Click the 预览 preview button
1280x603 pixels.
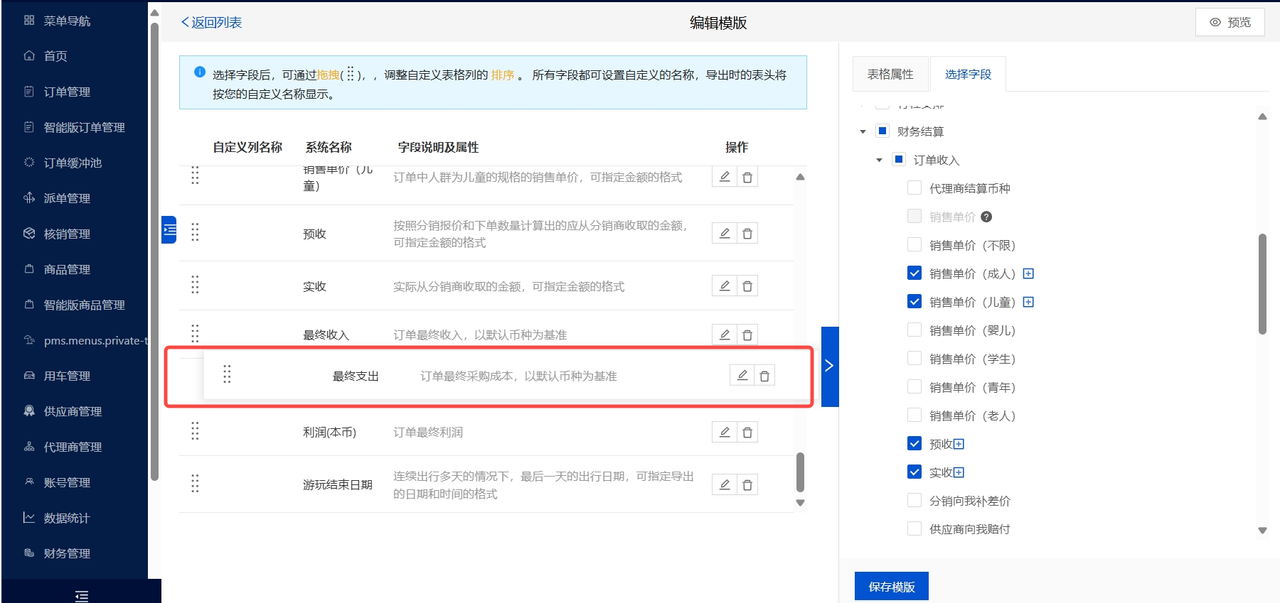(1229, 22)
